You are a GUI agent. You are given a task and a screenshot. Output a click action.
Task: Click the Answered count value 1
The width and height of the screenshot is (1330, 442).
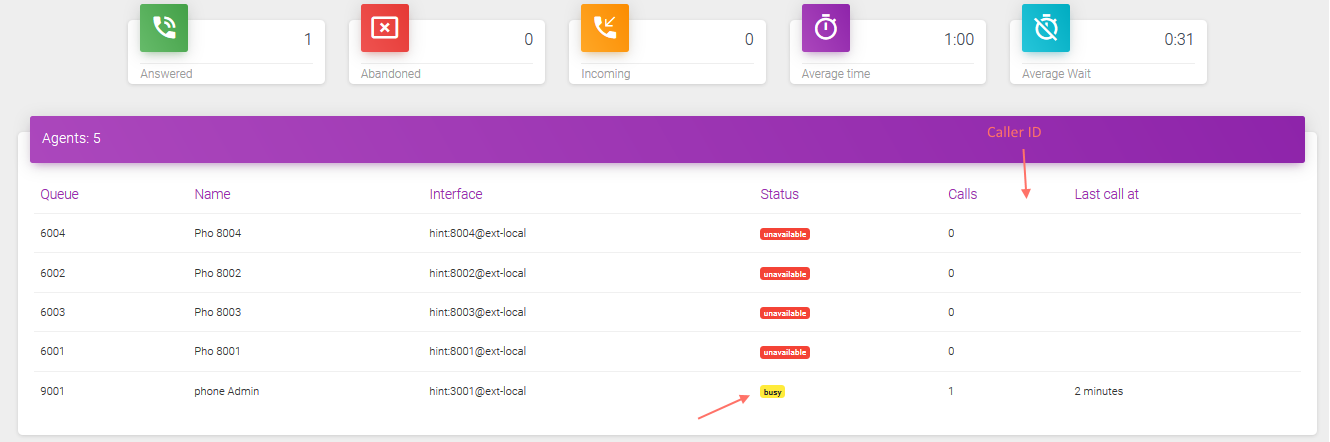tap(308, 40)
